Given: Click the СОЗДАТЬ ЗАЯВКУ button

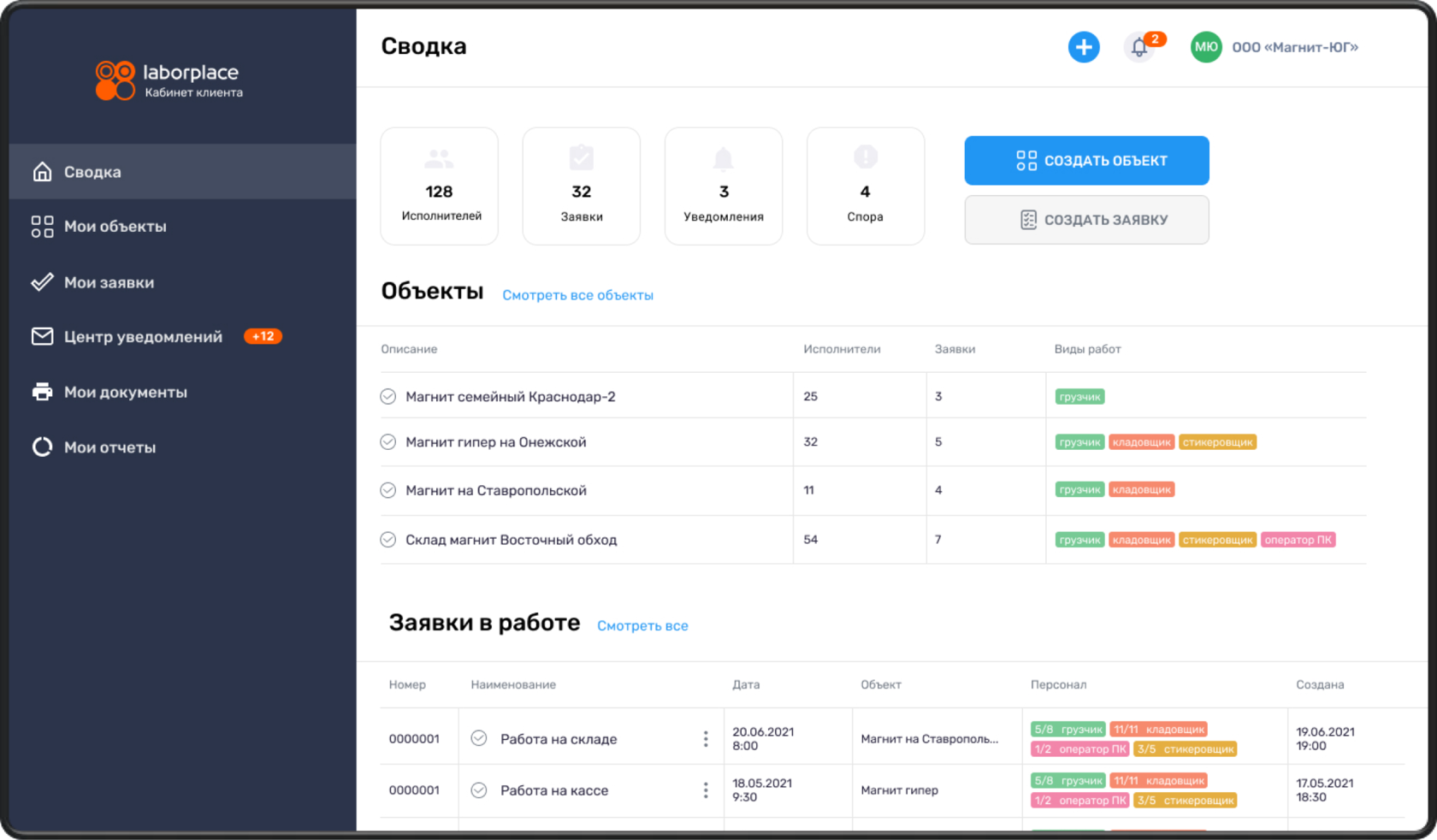Looking at the screenshot, I should click(x=1087, y=220).
